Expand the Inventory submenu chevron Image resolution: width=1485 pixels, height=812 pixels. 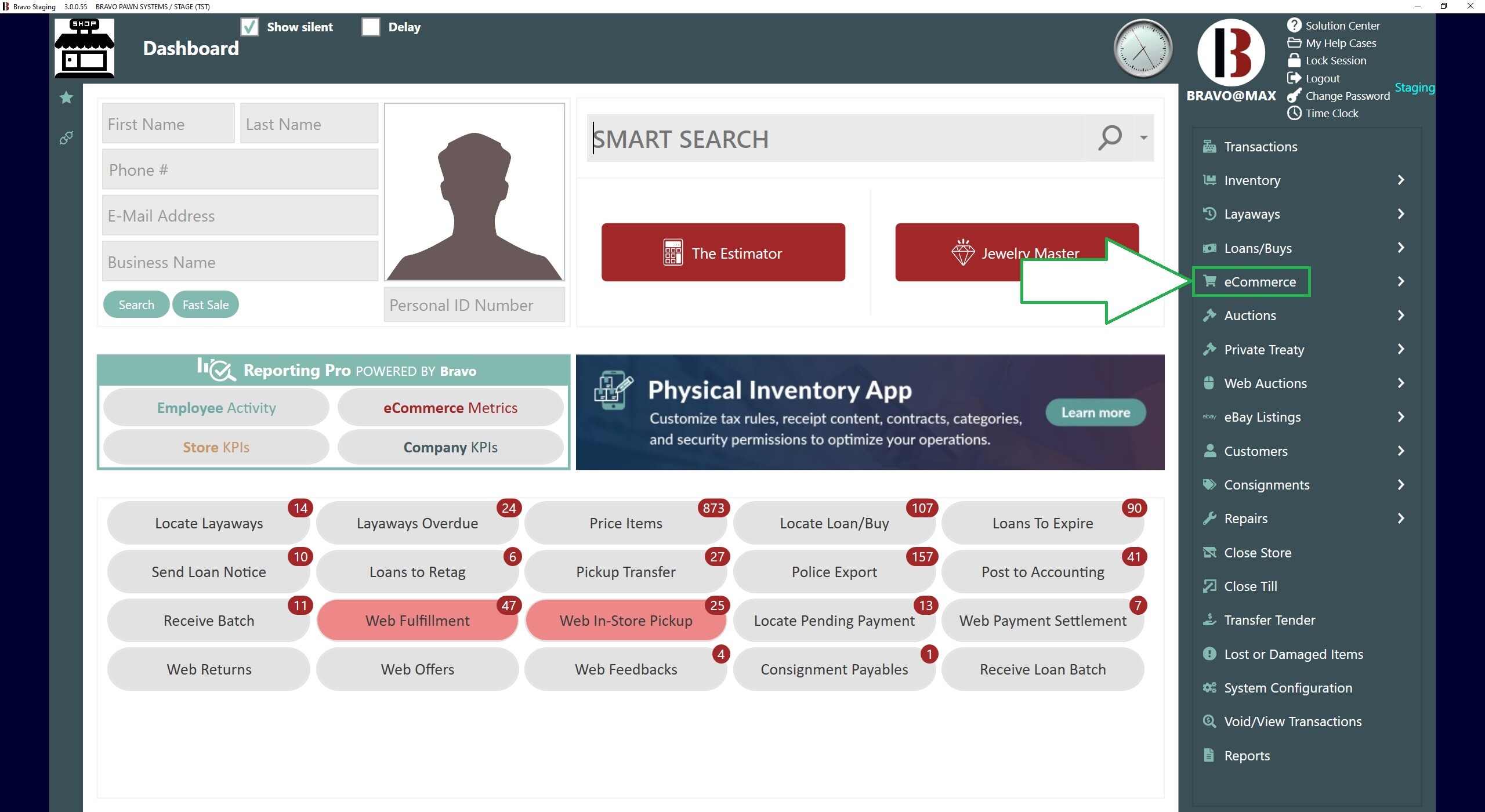[x=1401, y=180]
